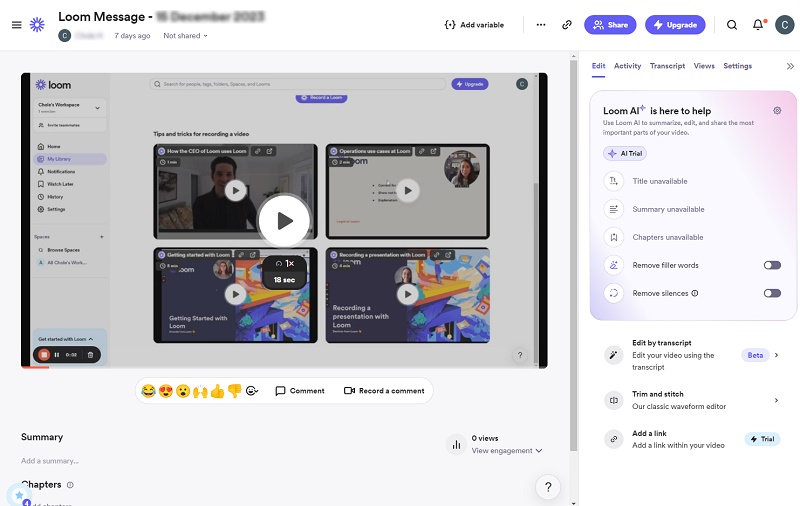
Task: Open notifications bell
Action: click(x=759, y=24)
